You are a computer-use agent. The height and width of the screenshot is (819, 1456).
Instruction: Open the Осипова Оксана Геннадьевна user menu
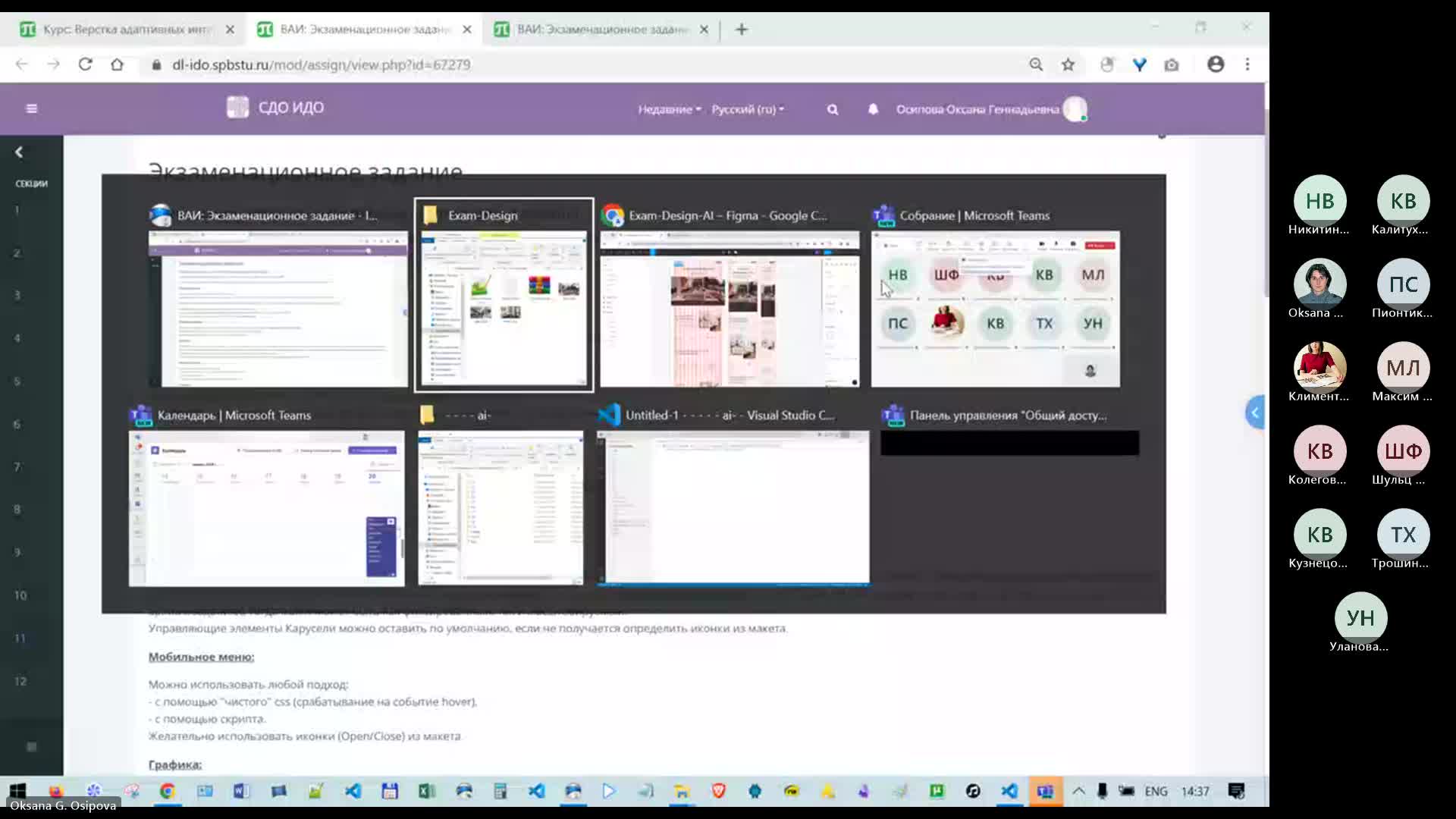click(x=991, y=109)
